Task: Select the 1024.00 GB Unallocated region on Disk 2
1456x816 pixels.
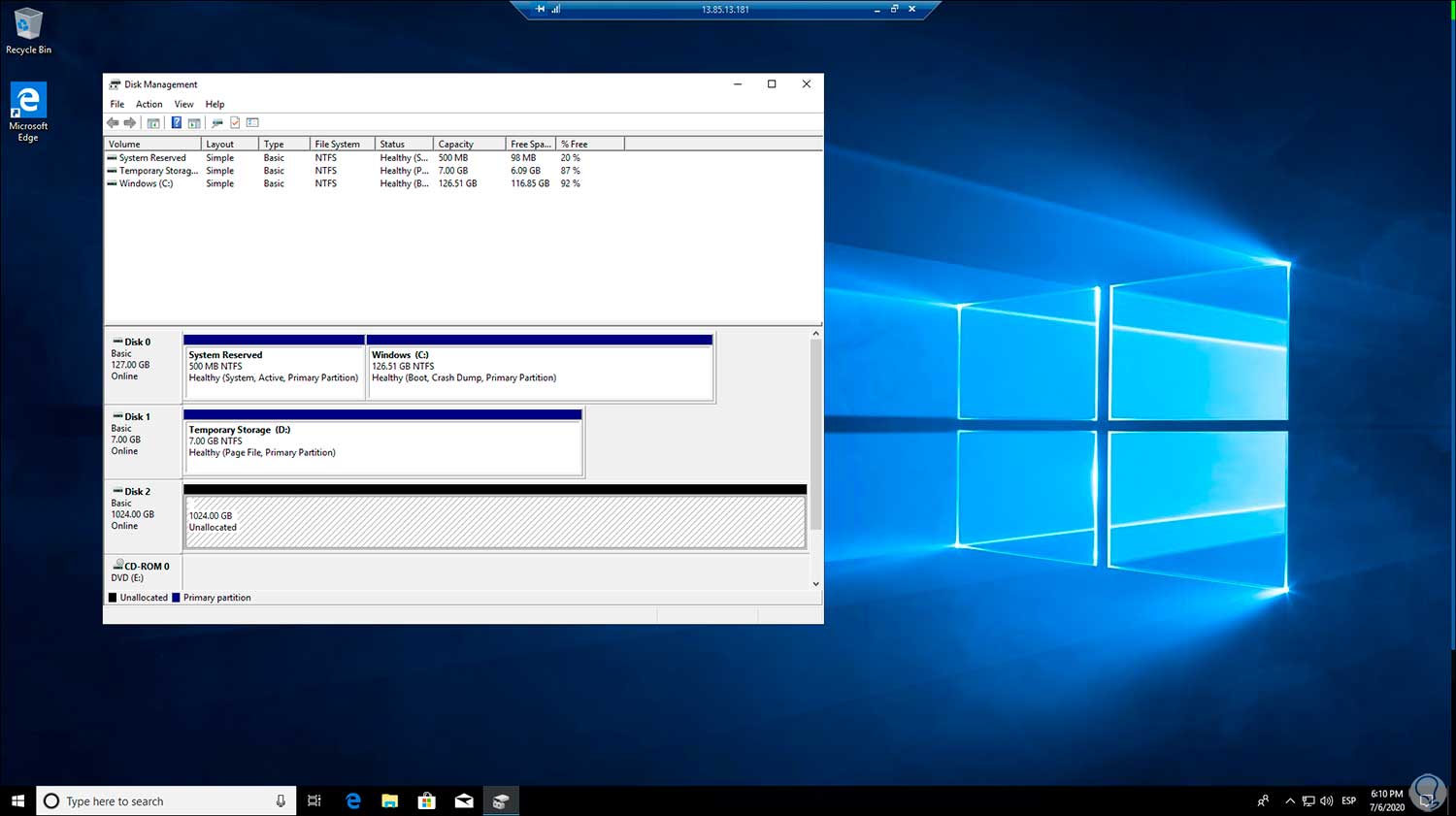Action: pos(495,522)
